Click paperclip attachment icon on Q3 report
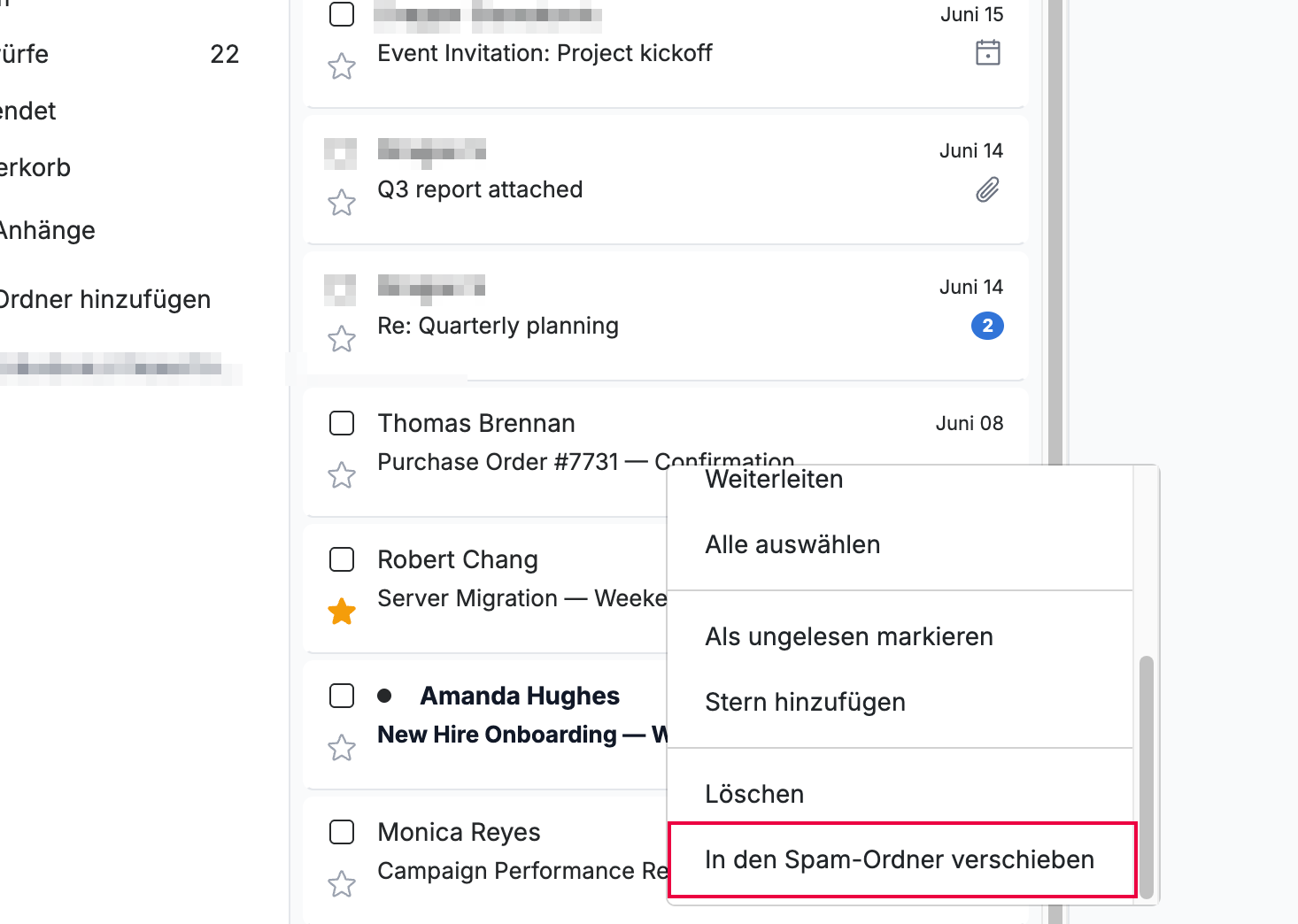This screenshot has width=1298, height=924. pos(988,189)
